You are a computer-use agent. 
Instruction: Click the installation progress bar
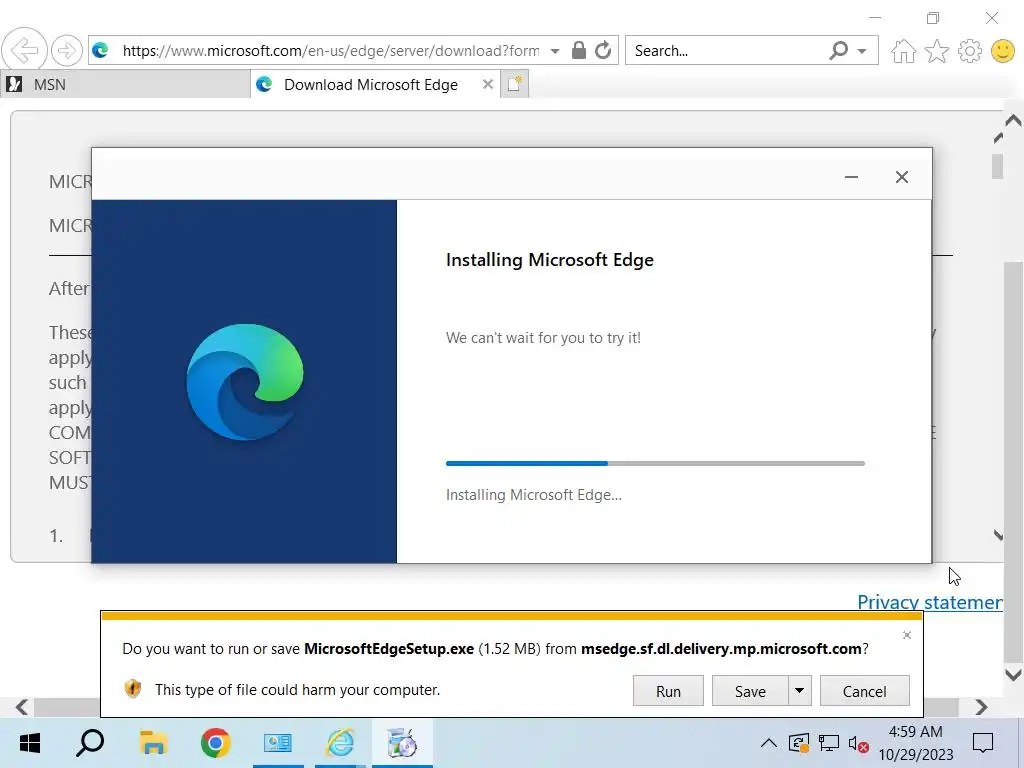655,463
